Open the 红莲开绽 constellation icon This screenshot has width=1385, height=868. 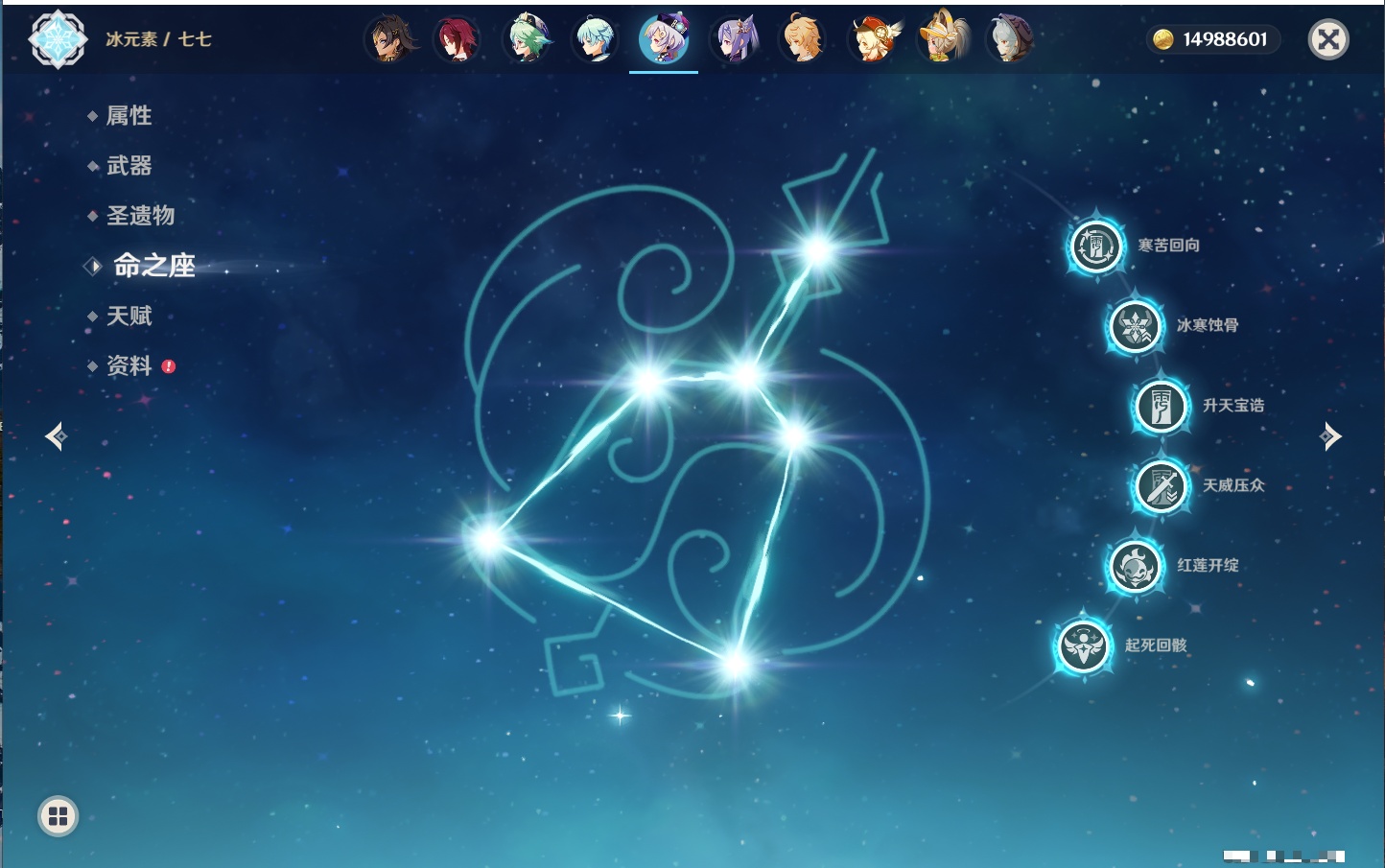tap(1136, 566)
